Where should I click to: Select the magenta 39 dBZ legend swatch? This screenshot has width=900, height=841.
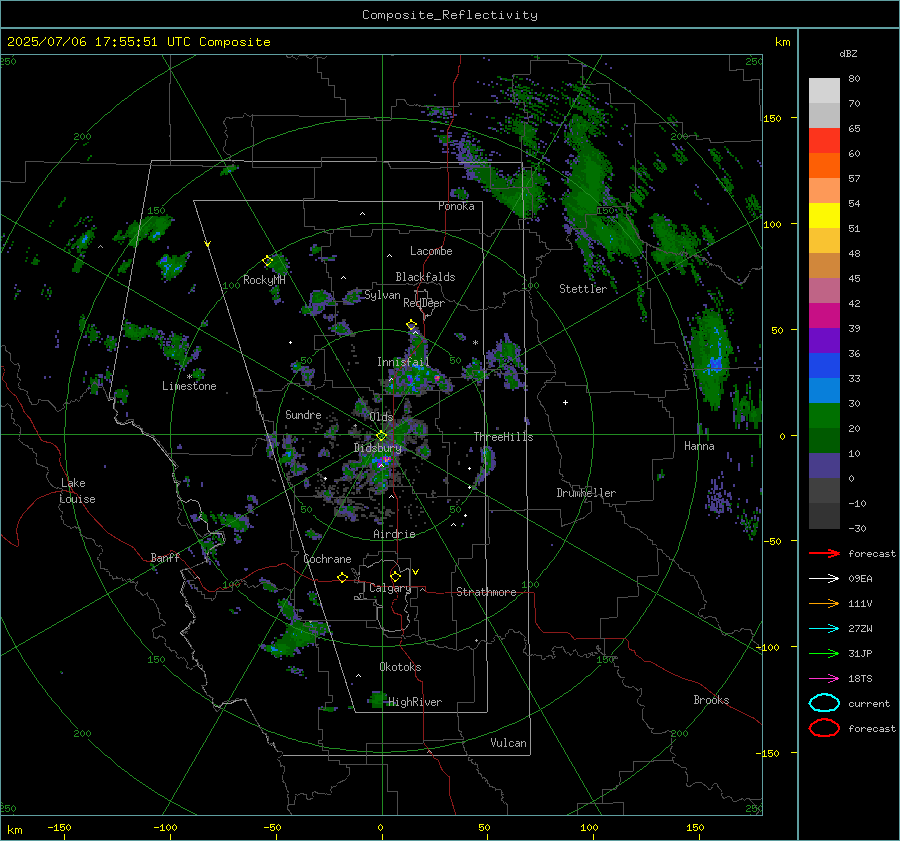pyautogui.click(x=824, y=316)
